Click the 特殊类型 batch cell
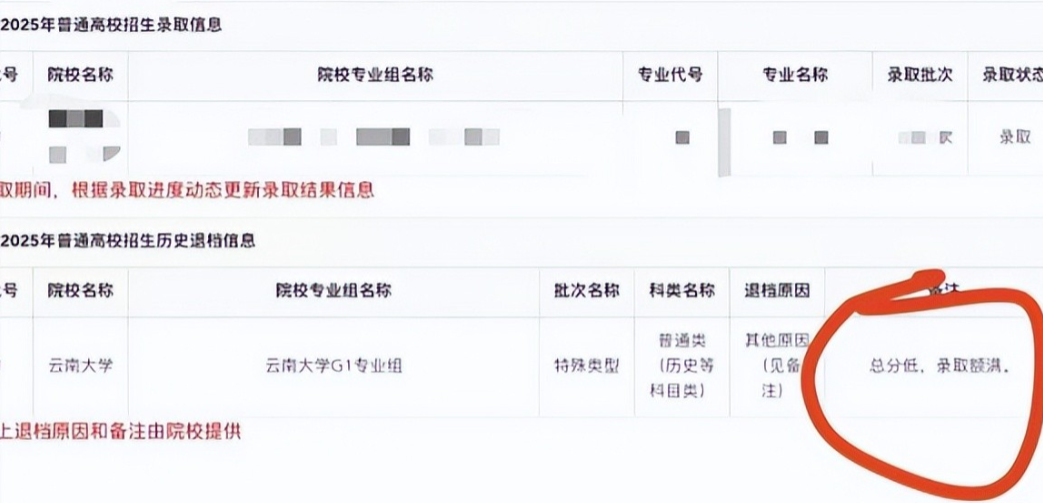This screenshot has width=1043, height=503. [x=587, y=365]
